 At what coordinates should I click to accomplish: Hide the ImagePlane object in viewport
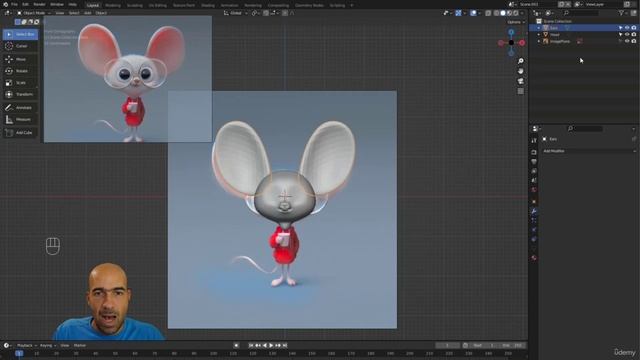point(627,41)
